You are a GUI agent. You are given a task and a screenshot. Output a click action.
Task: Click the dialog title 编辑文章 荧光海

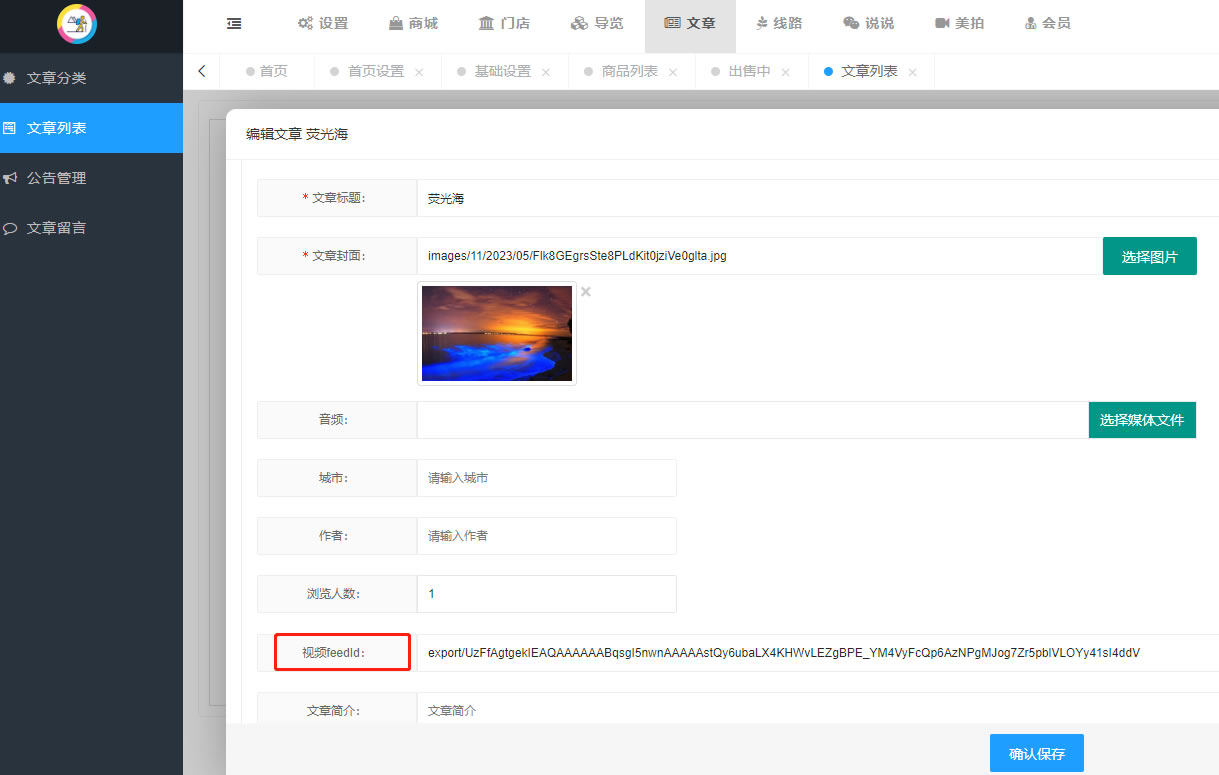297,134
